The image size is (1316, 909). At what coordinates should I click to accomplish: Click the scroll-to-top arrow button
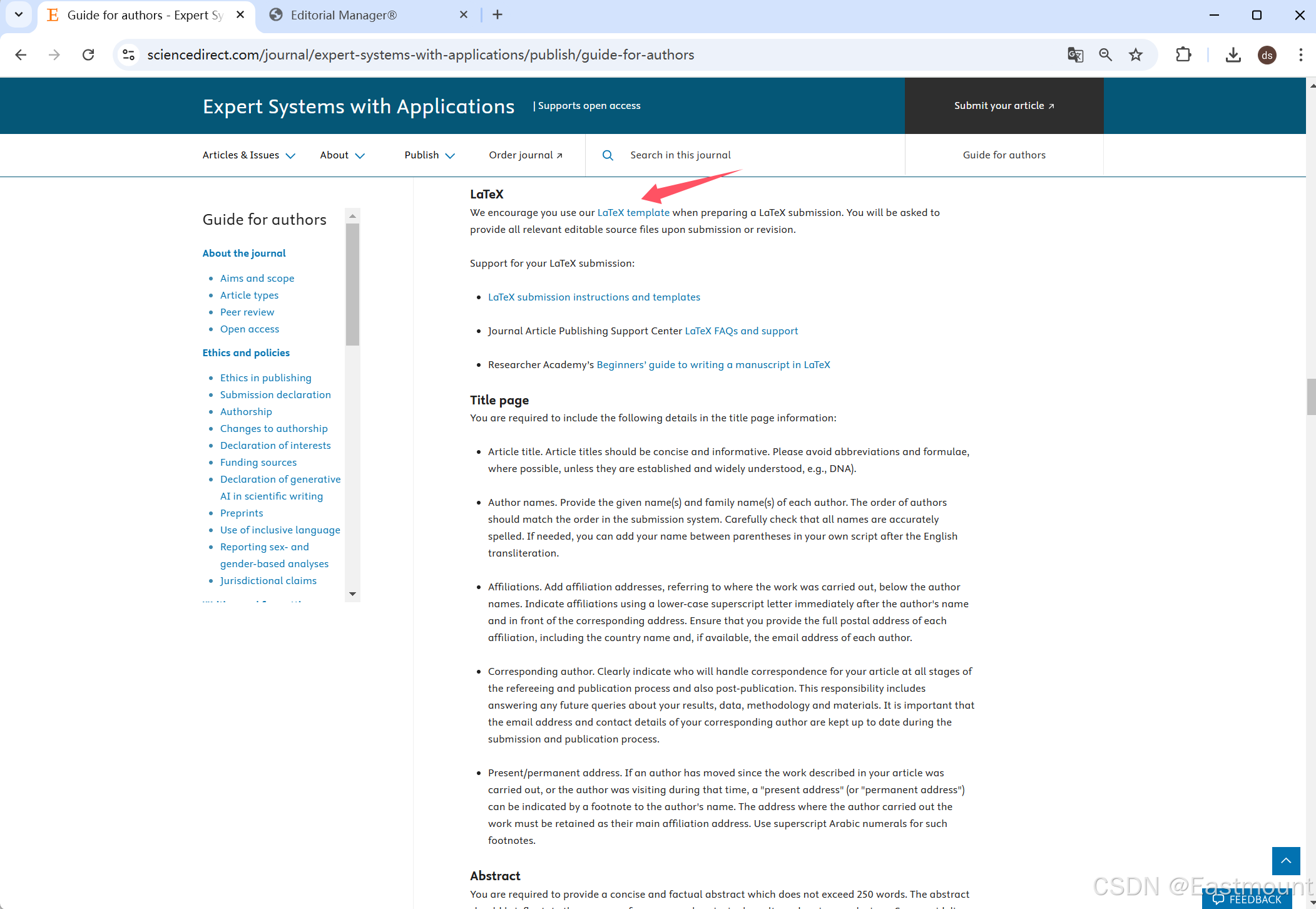coord(1285,861)
